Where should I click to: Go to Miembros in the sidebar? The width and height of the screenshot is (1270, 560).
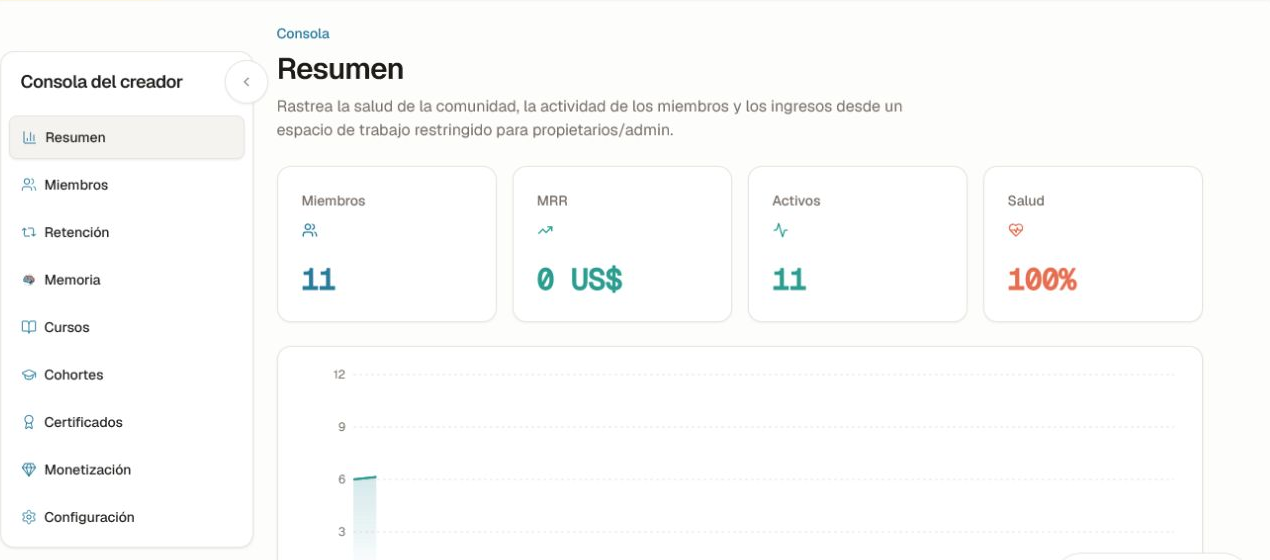pyautogui.click(x=127, y=185)
